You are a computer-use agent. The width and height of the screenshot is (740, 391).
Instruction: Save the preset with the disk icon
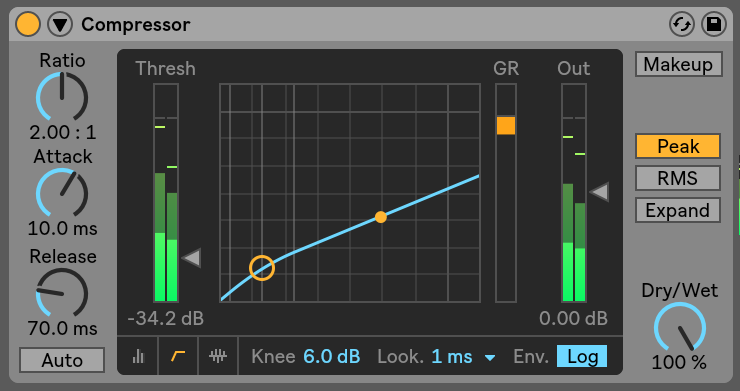point(714,24)
